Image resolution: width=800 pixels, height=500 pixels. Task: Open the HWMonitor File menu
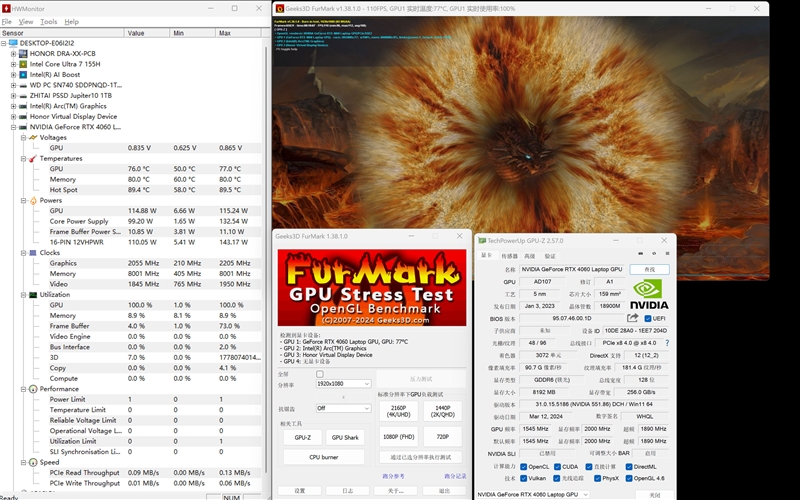(7, 22)
